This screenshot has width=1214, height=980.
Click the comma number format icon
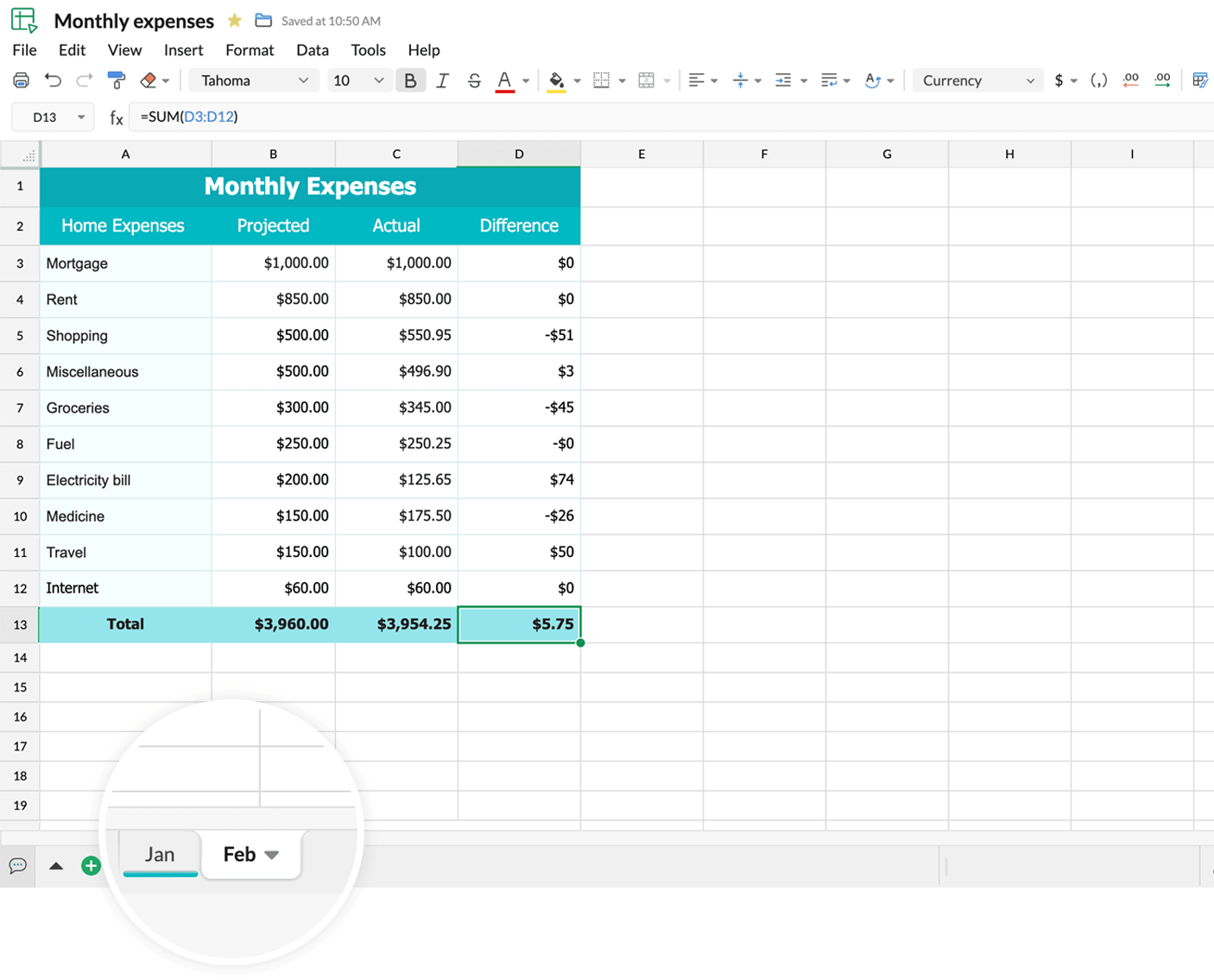(1098, 79)
